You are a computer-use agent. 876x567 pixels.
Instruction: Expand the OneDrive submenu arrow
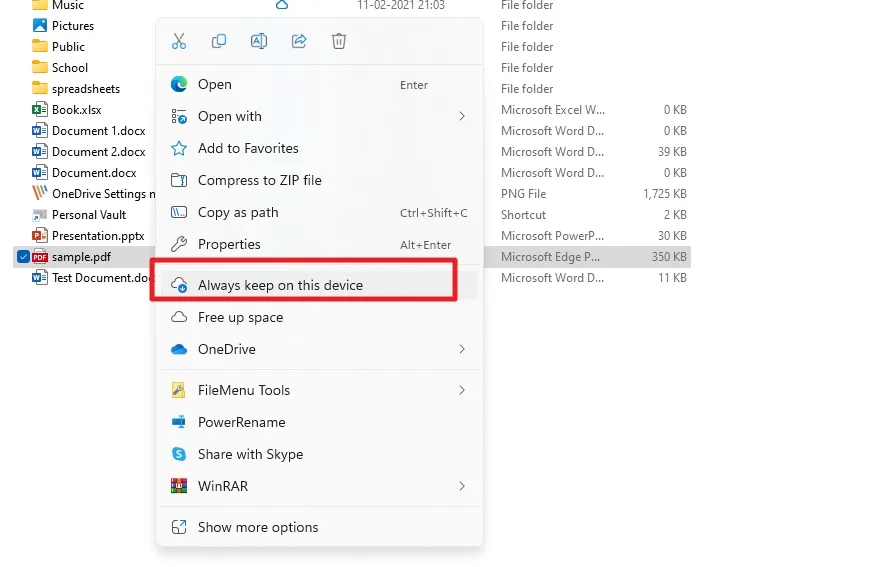point(462,349)
